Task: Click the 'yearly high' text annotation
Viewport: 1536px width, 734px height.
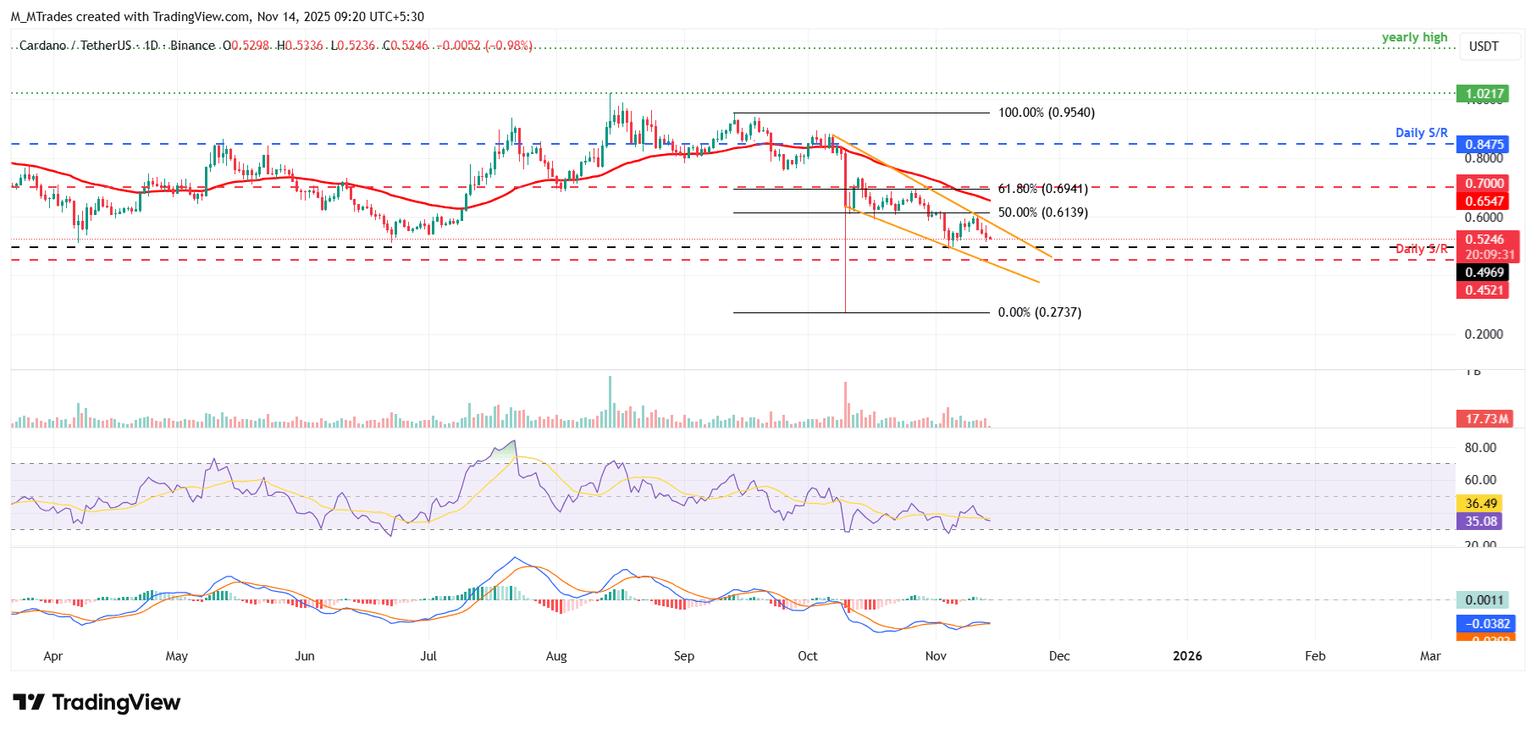Action: pyautogui.click(x=1414, y=38)
